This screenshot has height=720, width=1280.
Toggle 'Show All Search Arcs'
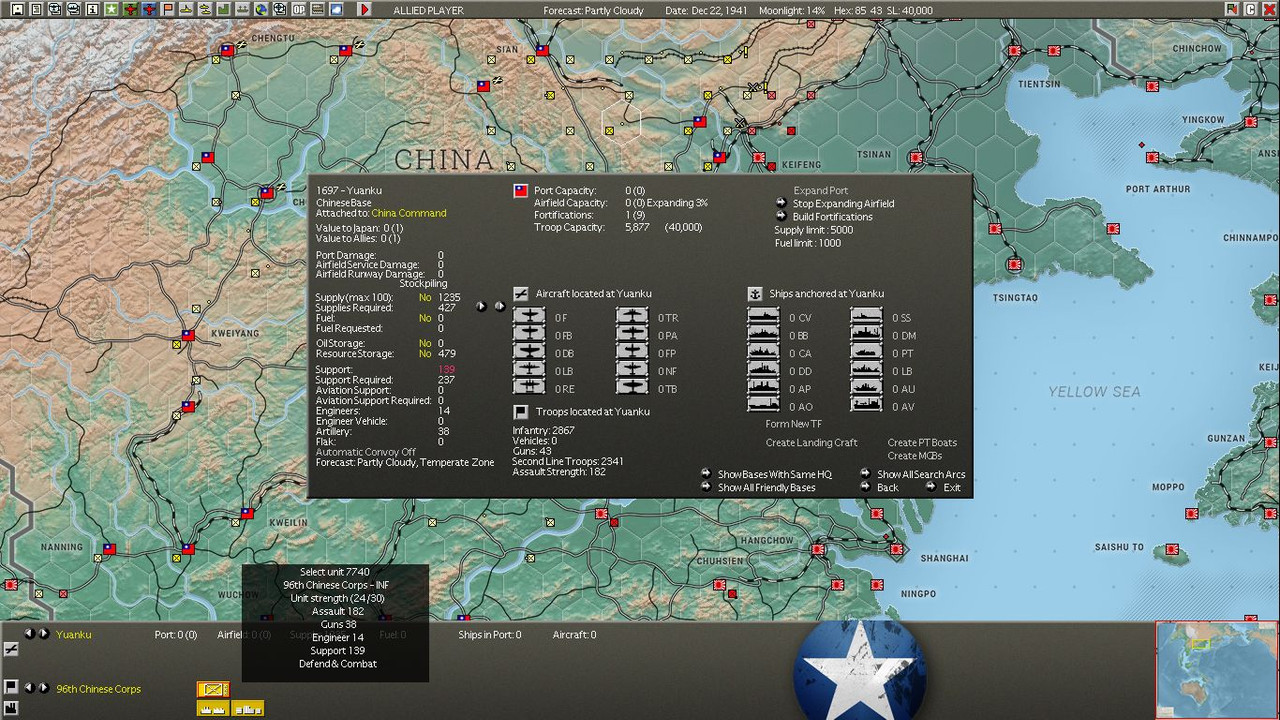(x=913, y=474)
